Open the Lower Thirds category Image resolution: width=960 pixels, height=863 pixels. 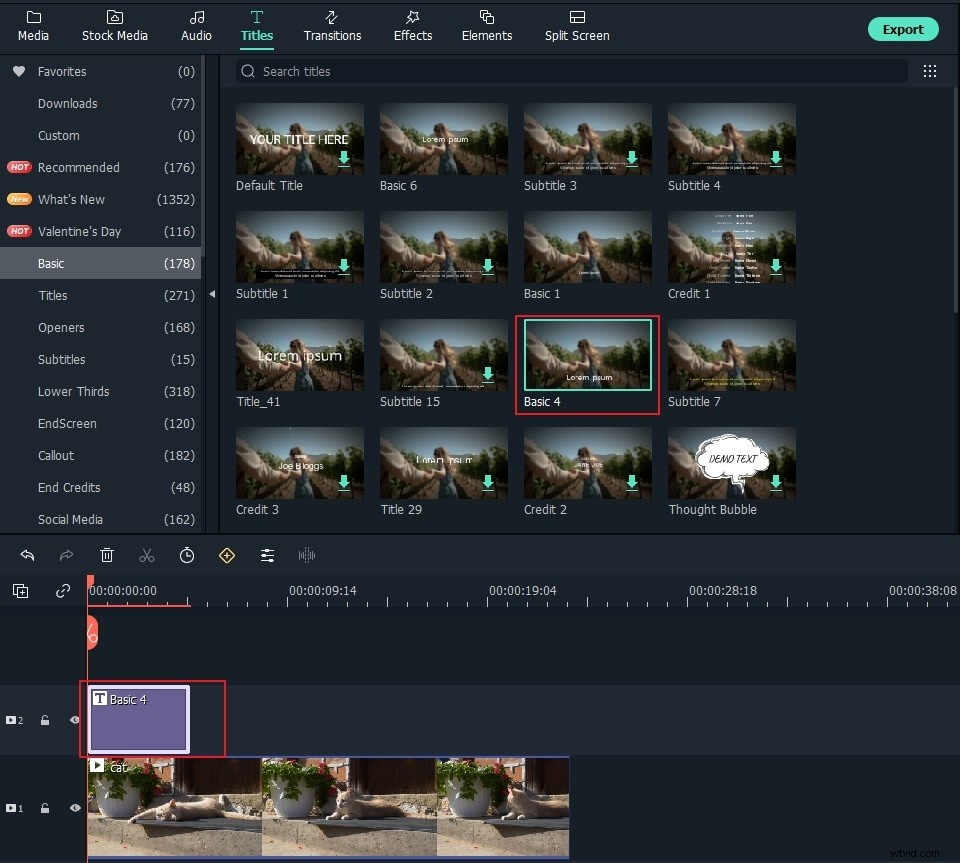[x=73, y=391]
